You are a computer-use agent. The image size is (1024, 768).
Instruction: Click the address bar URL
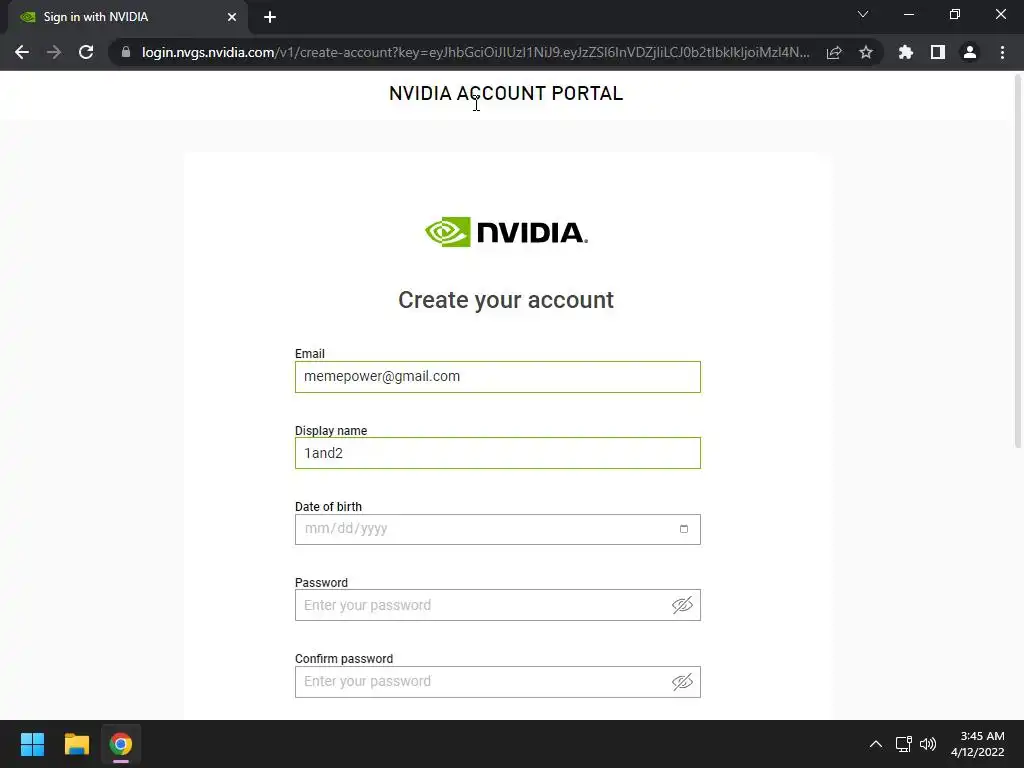click(x=475, y=52)
